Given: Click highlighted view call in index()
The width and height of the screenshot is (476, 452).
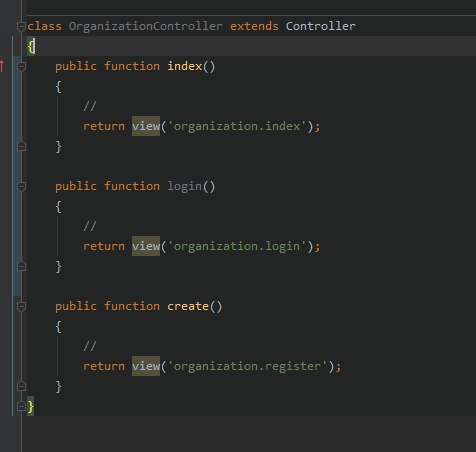Looking at the screenshot, I should (x=146, y=126).
